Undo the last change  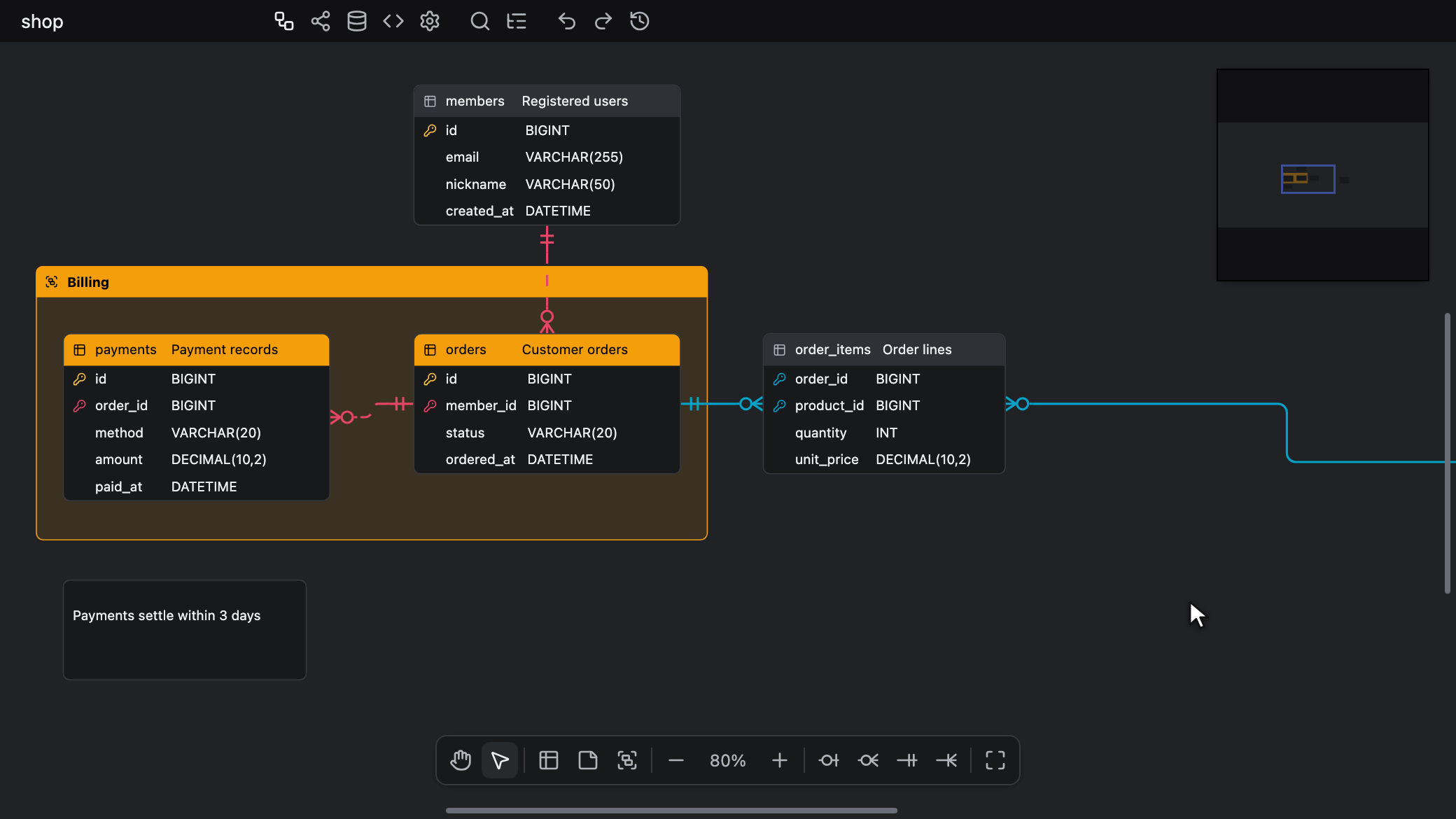567,21
